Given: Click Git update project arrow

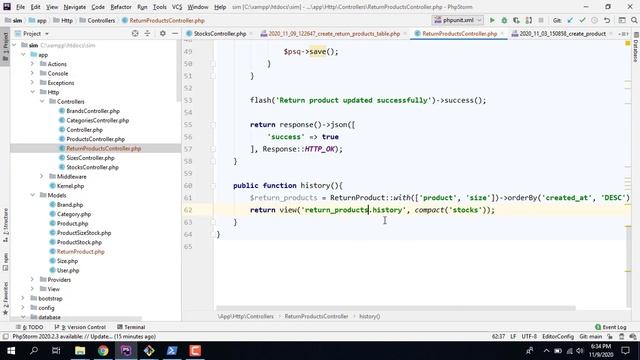Looking at the screenshot, I should [570, 20].
